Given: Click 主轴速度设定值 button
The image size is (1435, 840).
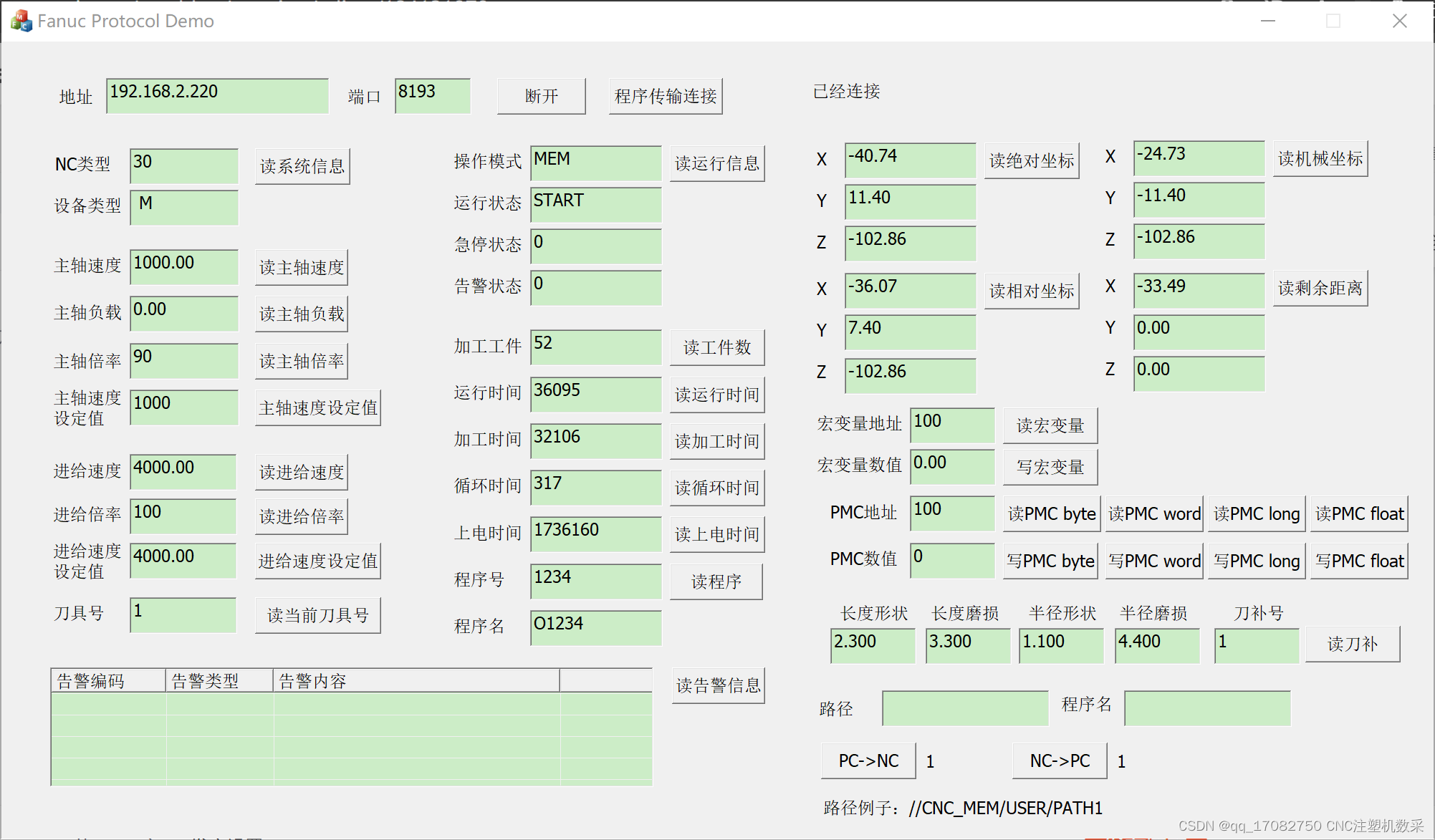Looking at the screenshot, I should (317, 407).
